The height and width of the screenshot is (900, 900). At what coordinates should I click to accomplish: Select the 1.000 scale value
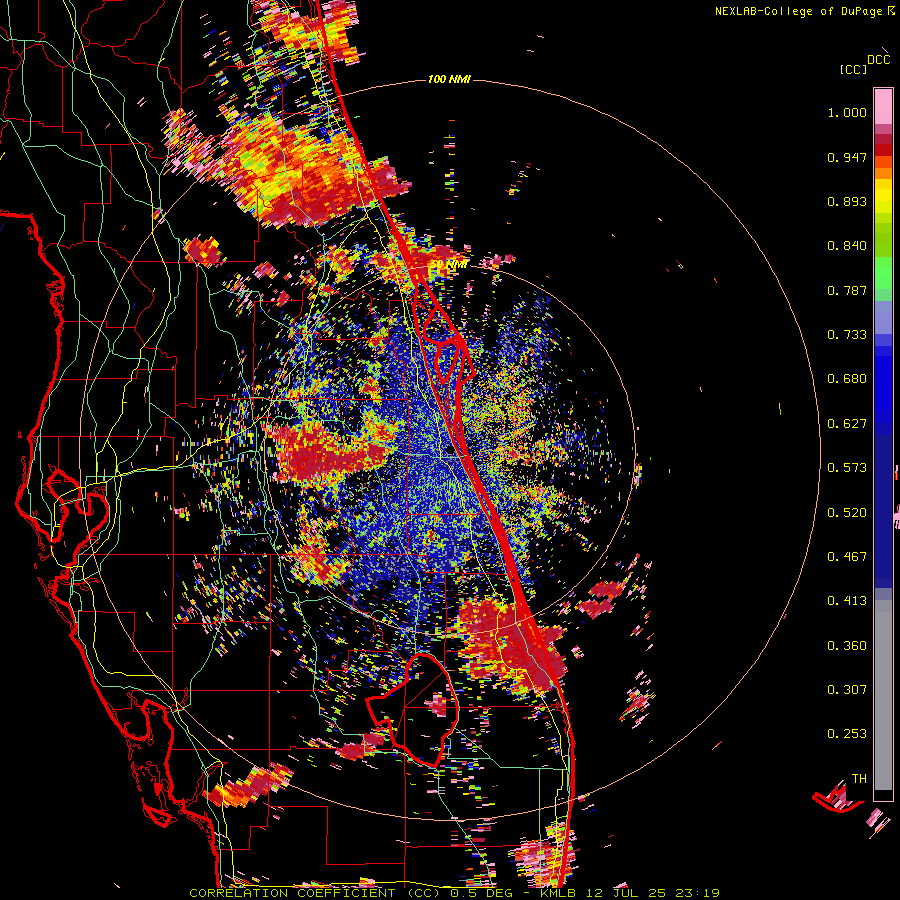(847, 112)
